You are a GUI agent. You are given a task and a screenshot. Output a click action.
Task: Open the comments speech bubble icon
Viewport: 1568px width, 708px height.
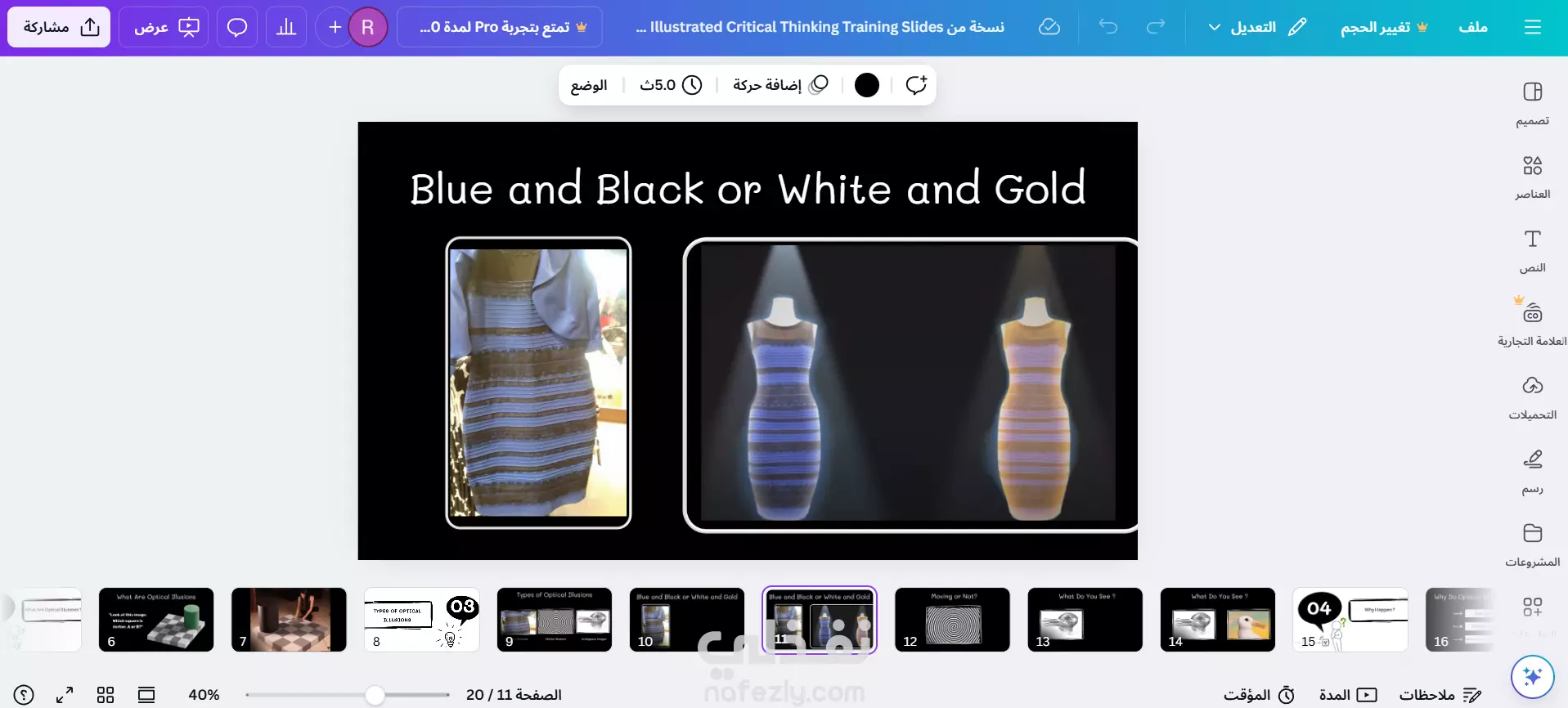[x=237, y=27]
